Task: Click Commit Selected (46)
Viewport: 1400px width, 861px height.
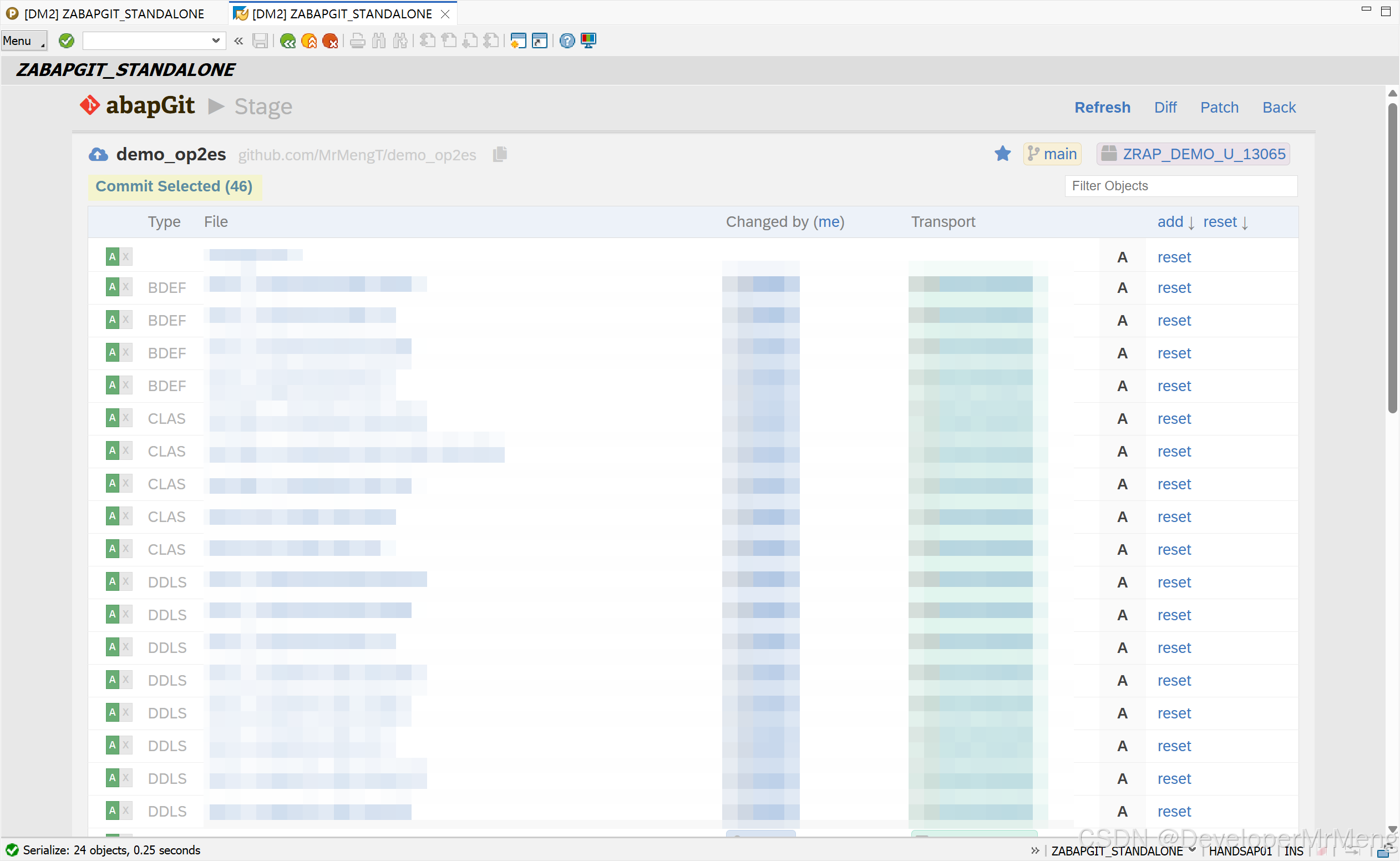Action: pyautogui.click(x=174, y=186)
